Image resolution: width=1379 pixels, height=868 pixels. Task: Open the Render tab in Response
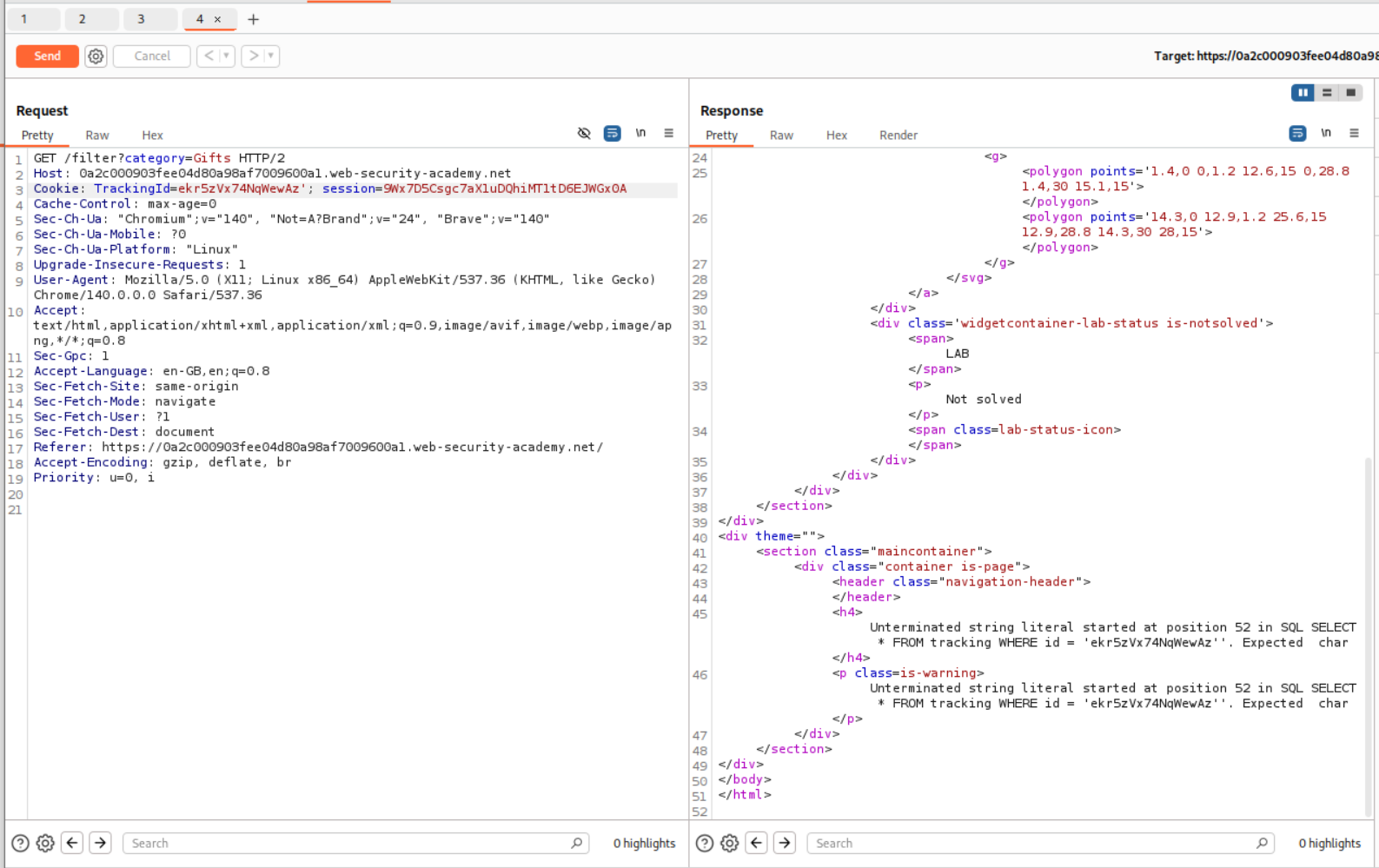tap(898, 136)
